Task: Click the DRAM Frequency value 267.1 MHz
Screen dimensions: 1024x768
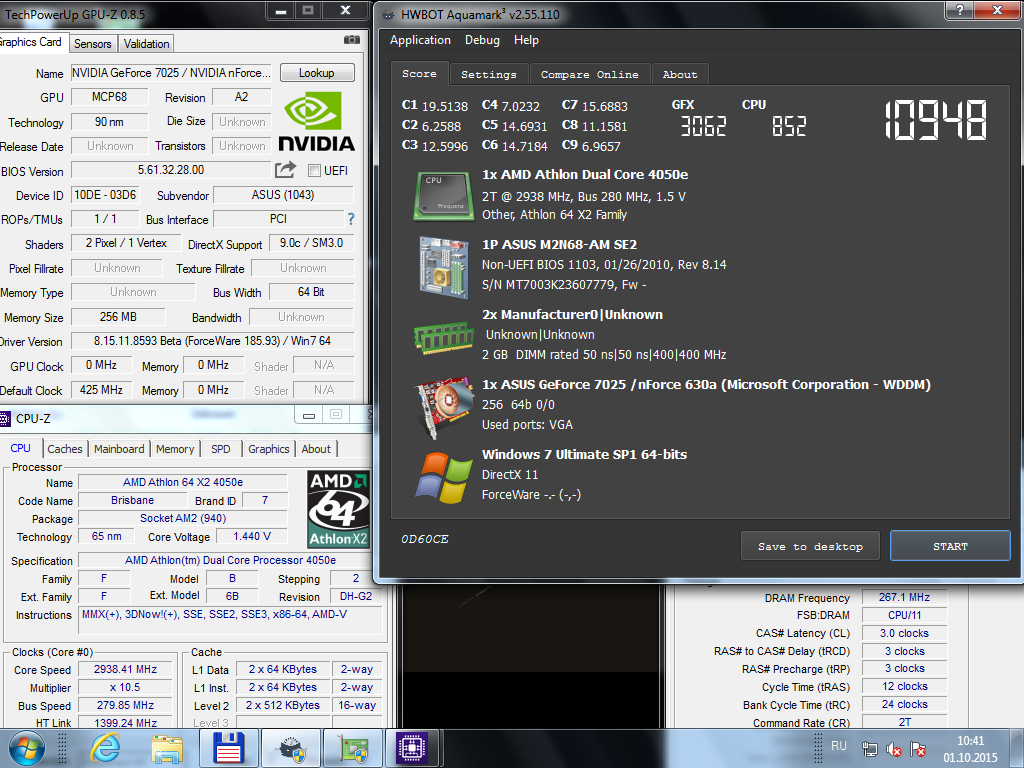Action: pyautogui.click(x=904, y=597)
